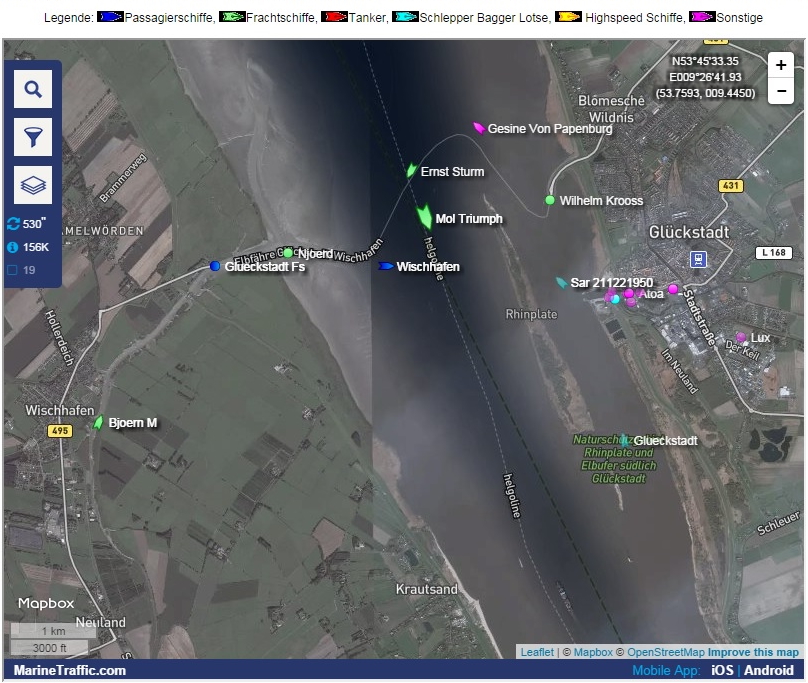Click the Gesine Von Papenburg vessel marker
This screenshot has width=808, height=683.
pos(479,128)
